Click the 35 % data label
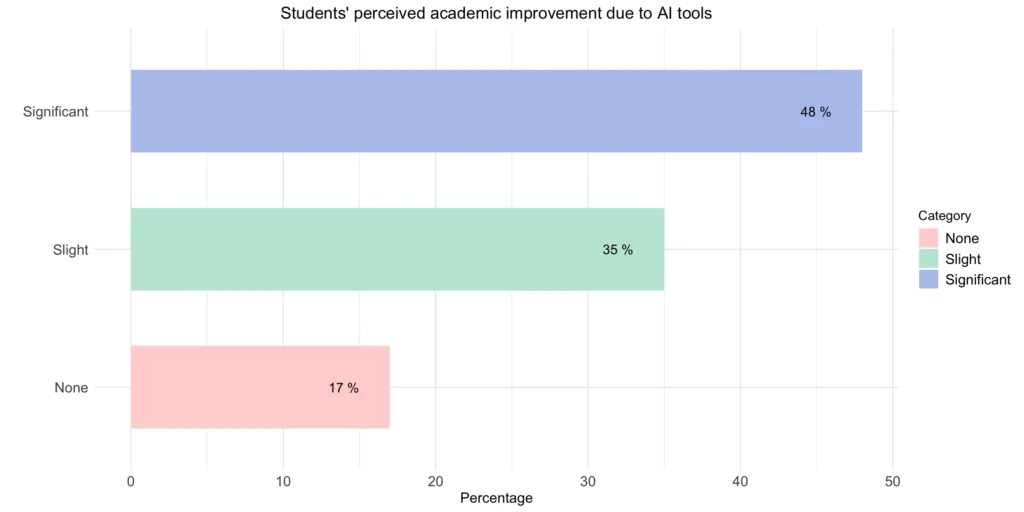Image resolution: width=1024 pixels, height=512 pixels. [618, 250]
